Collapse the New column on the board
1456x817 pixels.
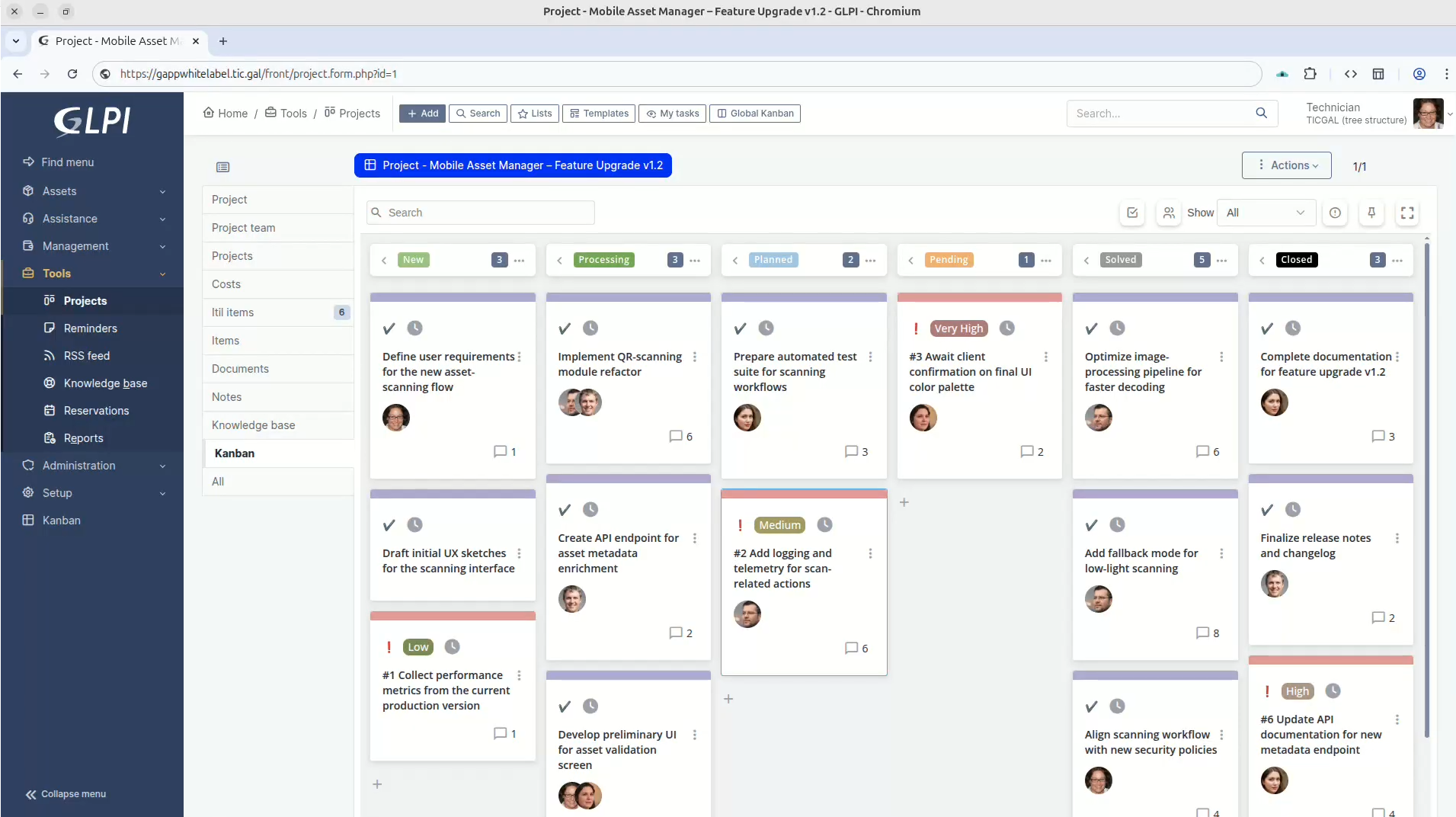click(x=384, y=260)
